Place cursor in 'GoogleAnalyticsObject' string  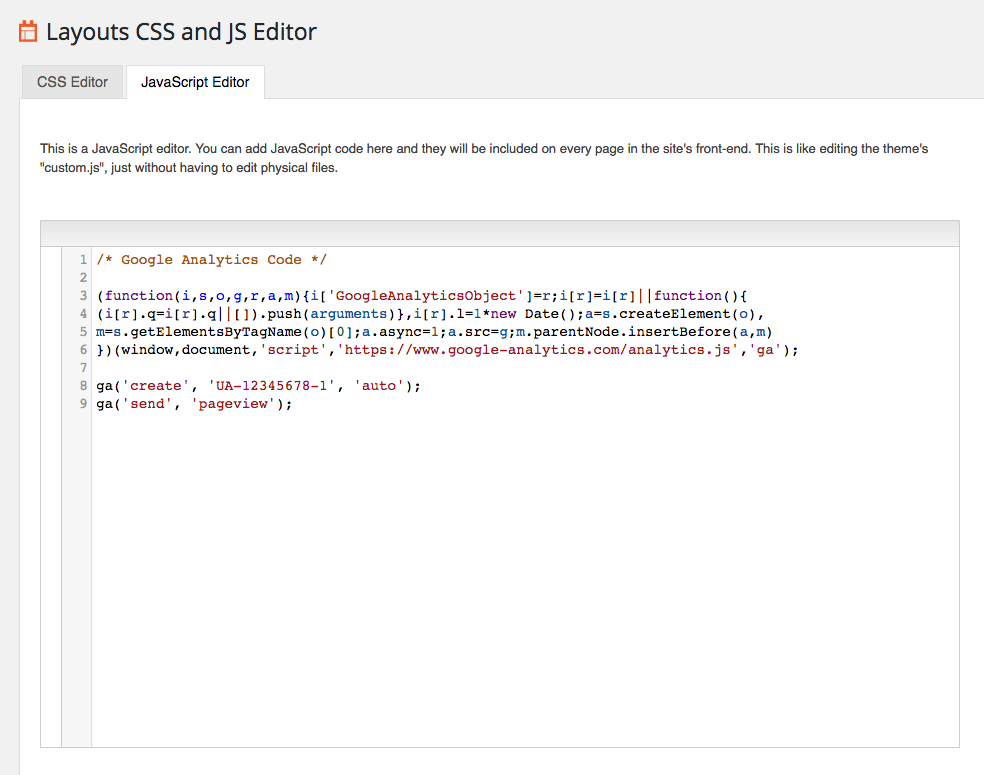click(x=426, y=296)
